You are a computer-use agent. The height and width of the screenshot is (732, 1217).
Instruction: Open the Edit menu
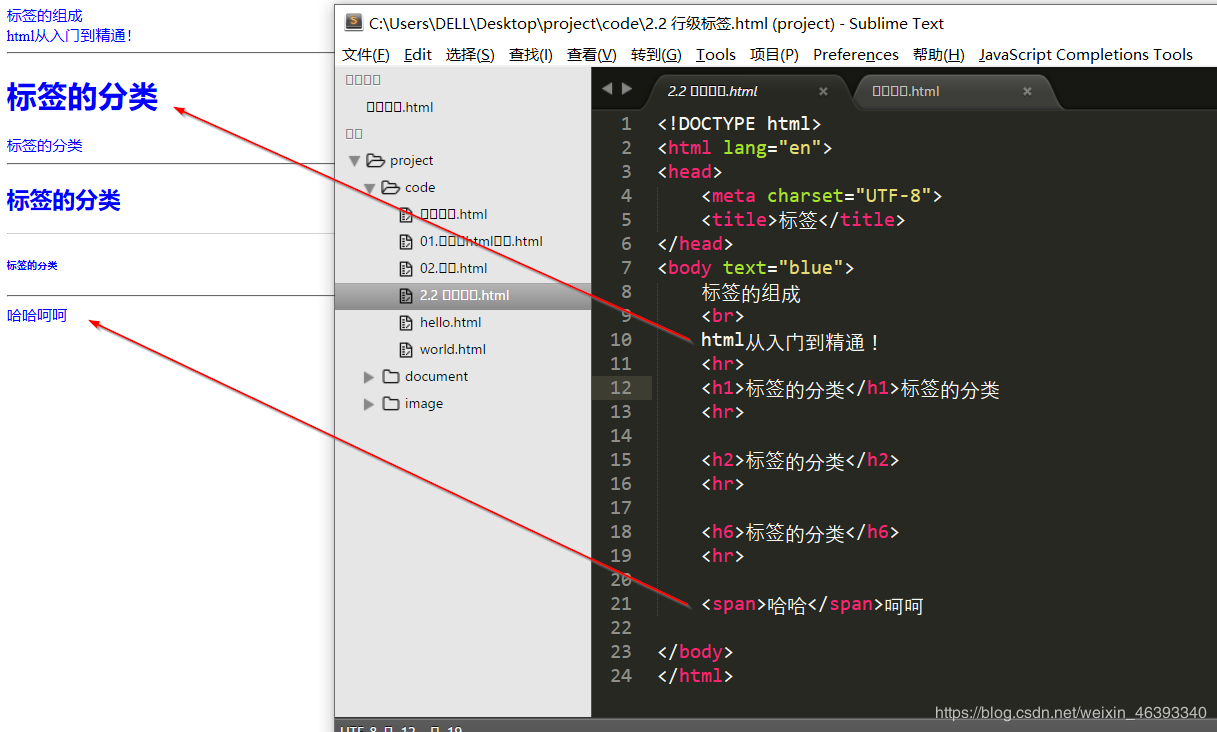[418, 55]
